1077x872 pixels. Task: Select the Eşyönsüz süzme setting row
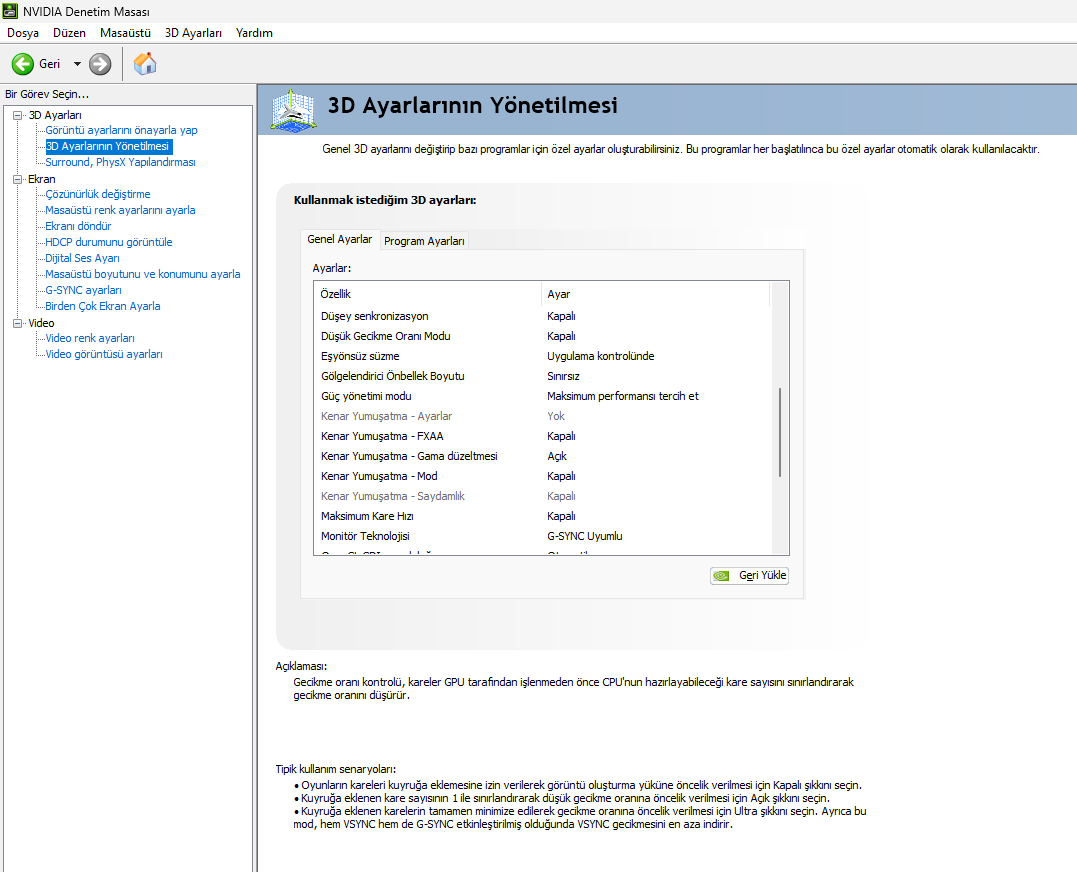[543, 356]
